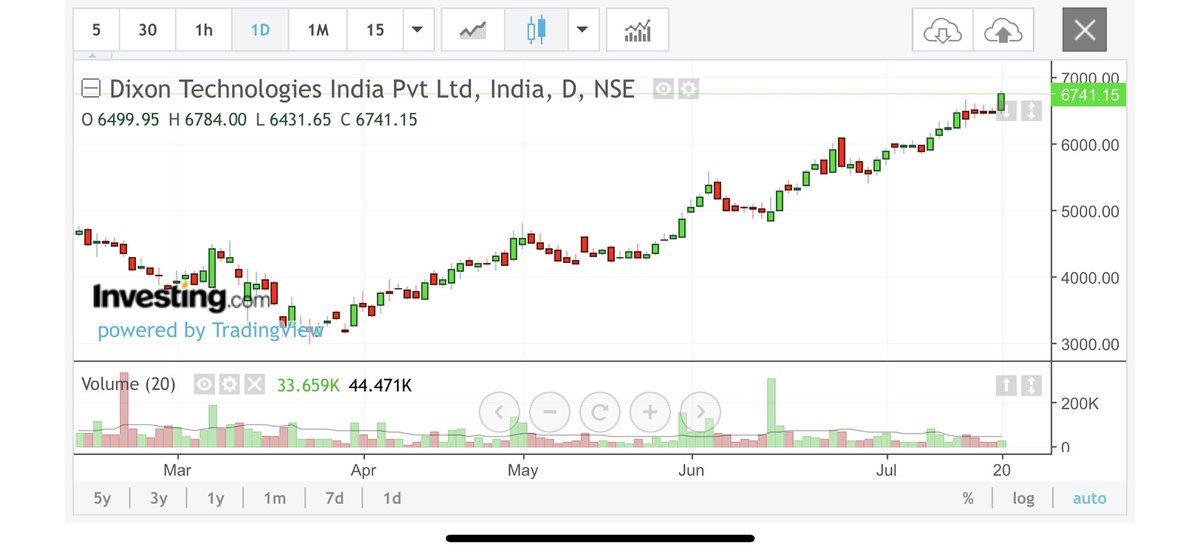Screen dimensions: 1200x554
Task: Click the cloud load chart icon
Action: pos(941,30)
